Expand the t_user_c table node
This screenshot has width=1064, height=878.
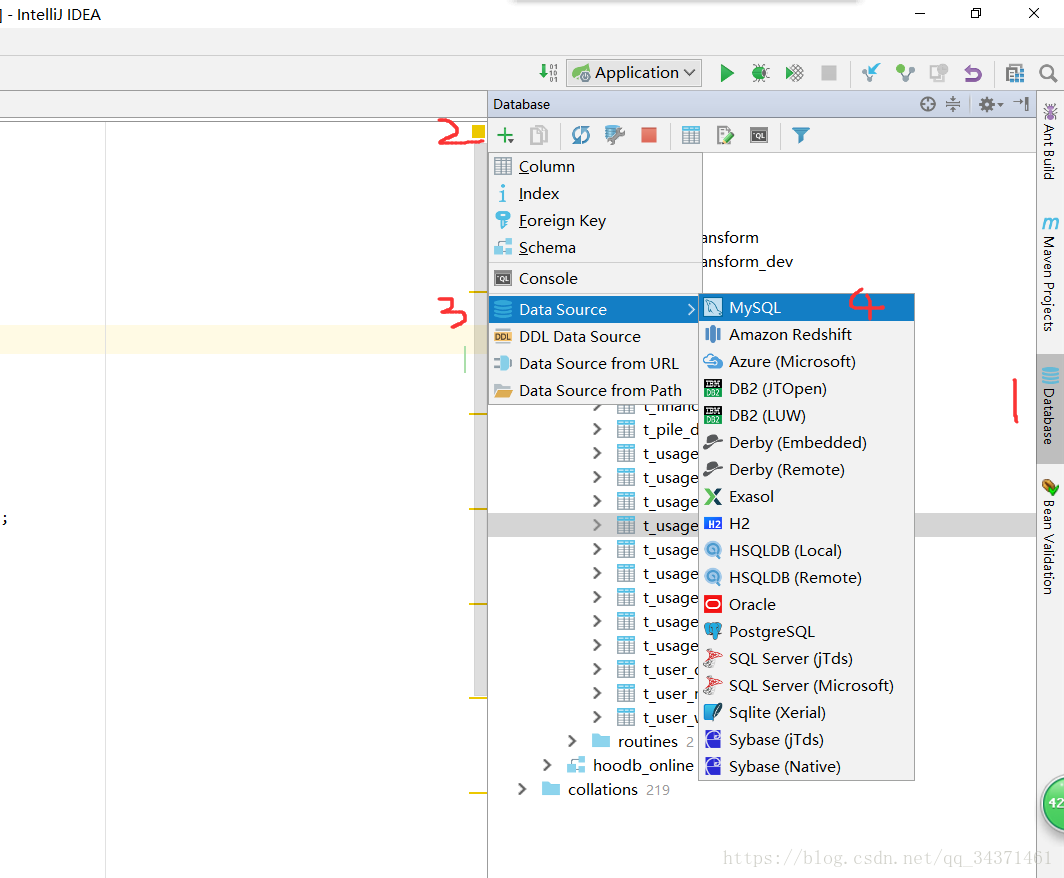pos(597,669)
